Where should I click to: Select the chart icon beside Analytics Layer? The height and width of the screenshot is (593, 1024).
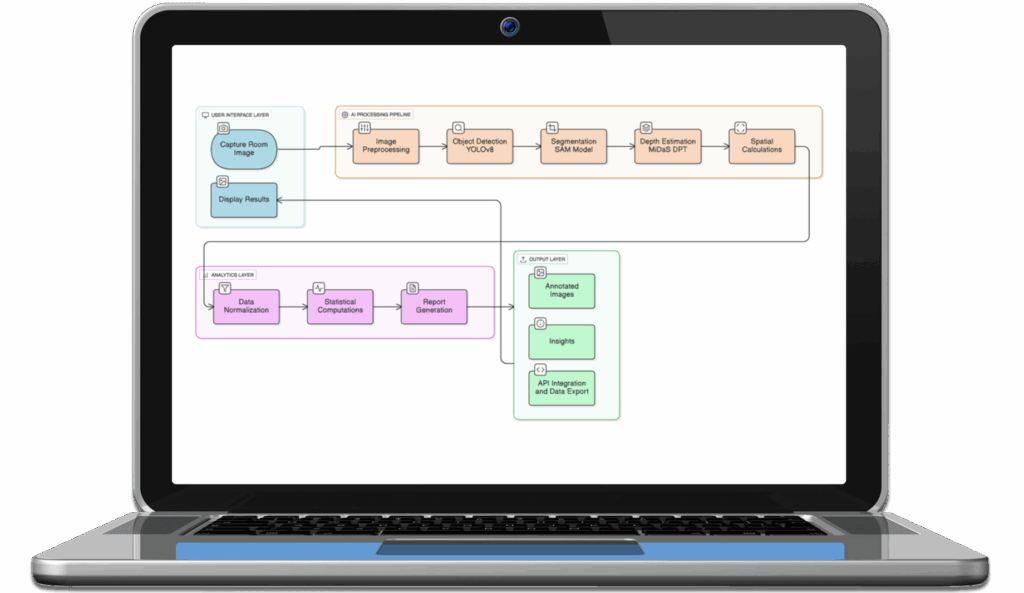(205, 274)
